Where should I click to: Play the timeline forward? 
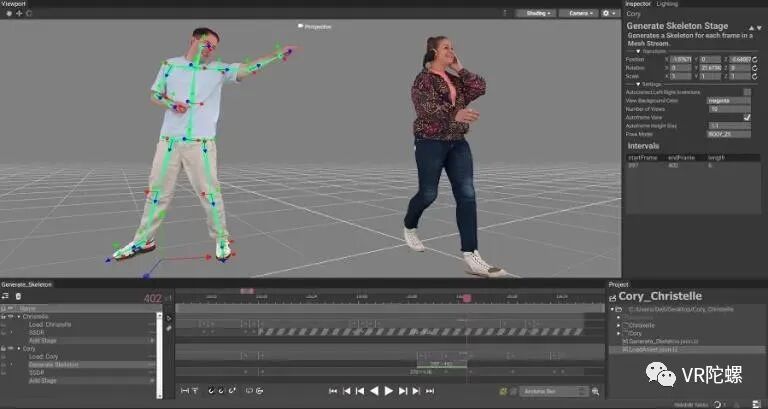(388, 391)
